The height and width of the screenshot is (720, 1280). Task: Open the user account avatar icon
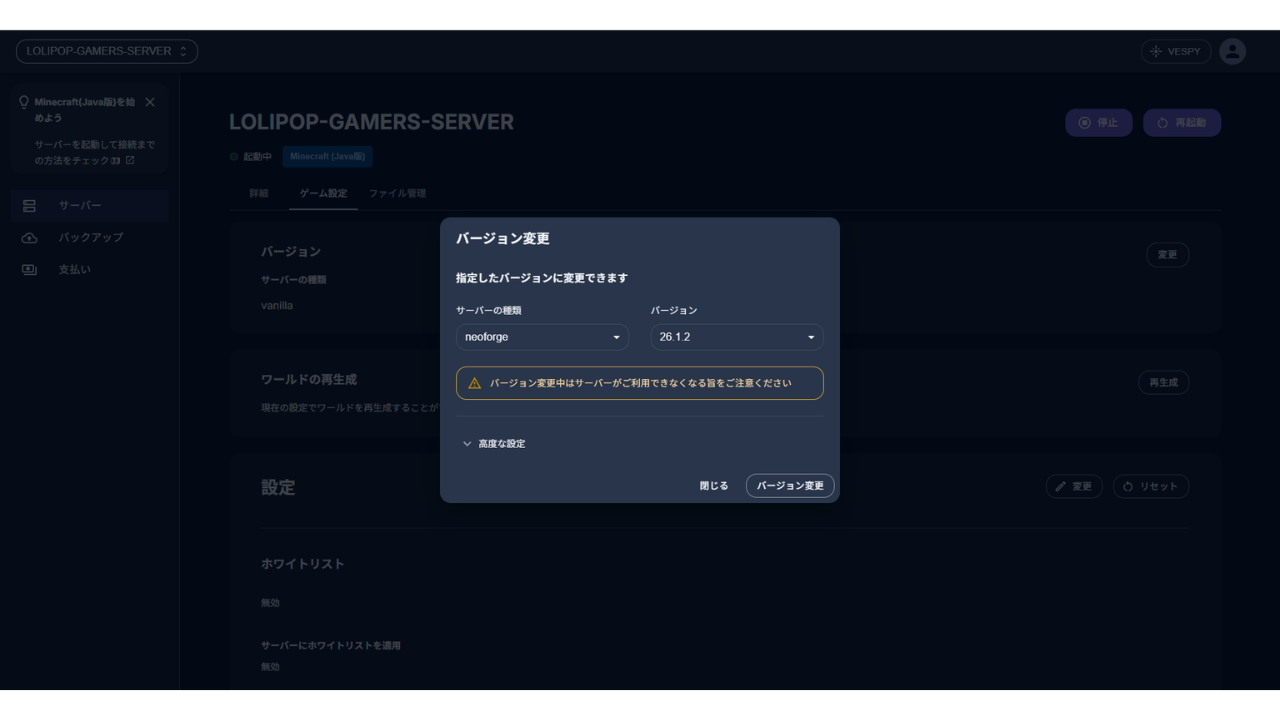coord(1233,51)
